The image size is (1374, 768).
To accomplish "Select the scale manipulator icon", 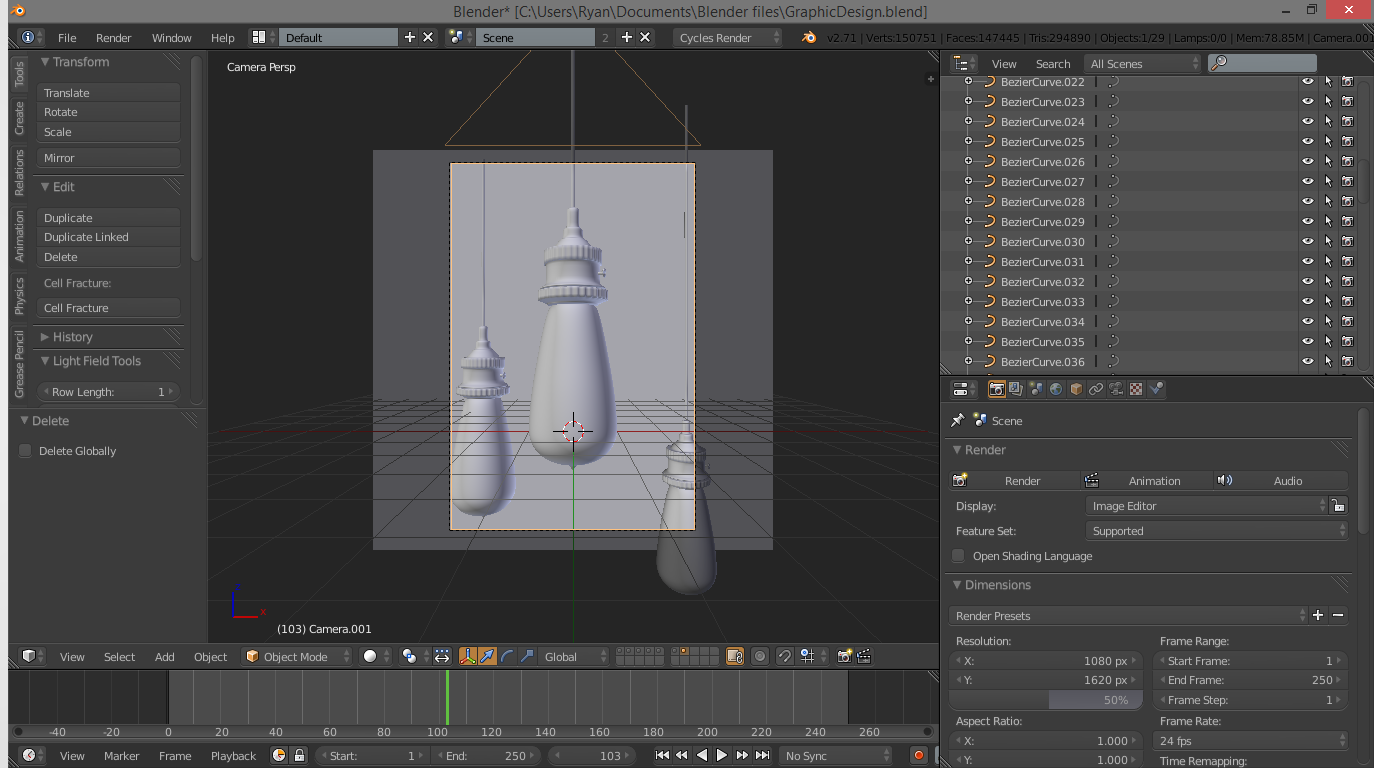I will tap(527, 656).
